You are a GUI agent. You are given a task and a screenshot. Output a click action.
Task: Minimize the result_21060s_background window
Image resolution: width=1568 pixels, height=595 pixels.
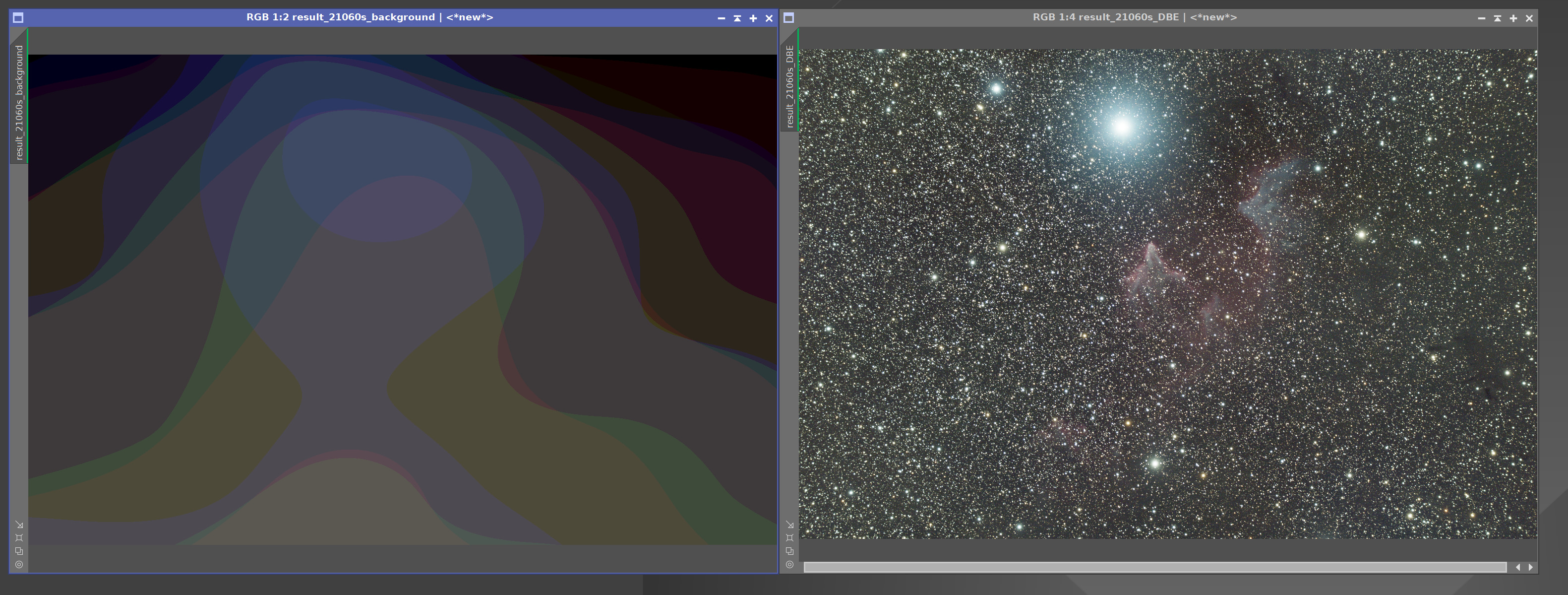(722, 18)
